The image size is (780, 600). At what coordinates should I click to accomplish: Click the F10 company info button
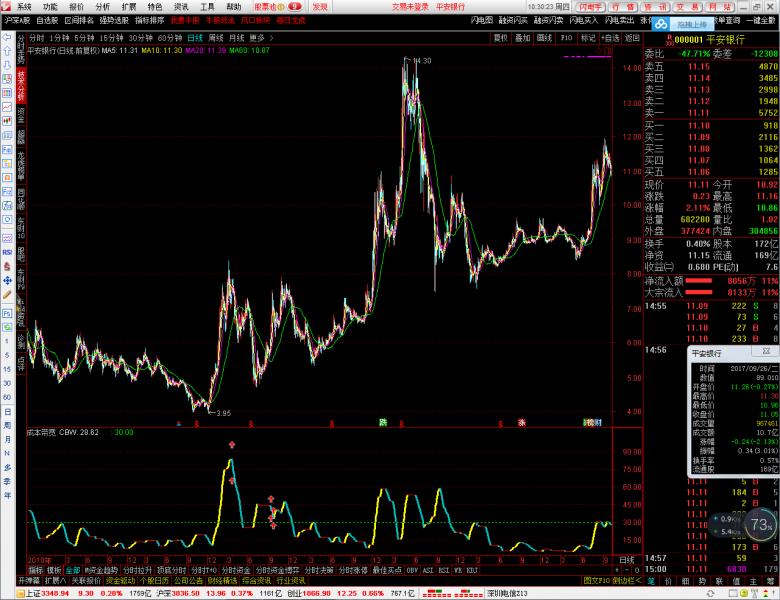pyautogui.click(x=566, y=38)
